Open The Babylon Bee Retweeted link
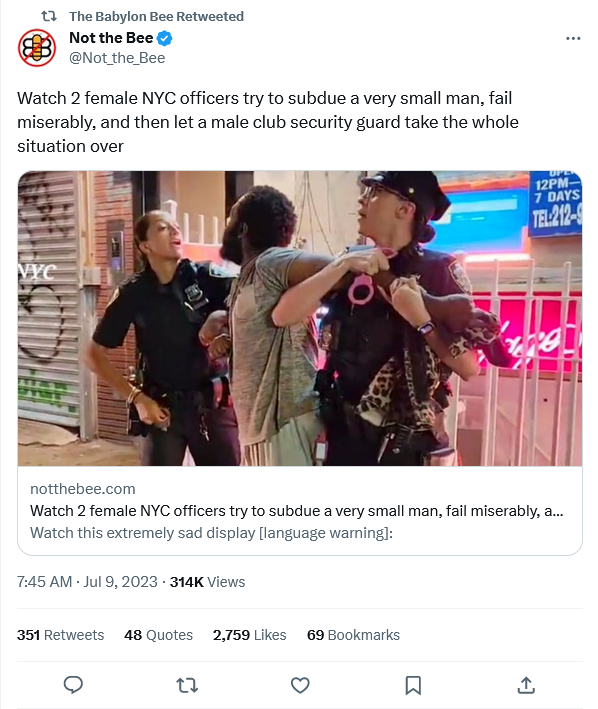This screenshot has width=598, height=709. click(156, 16)
